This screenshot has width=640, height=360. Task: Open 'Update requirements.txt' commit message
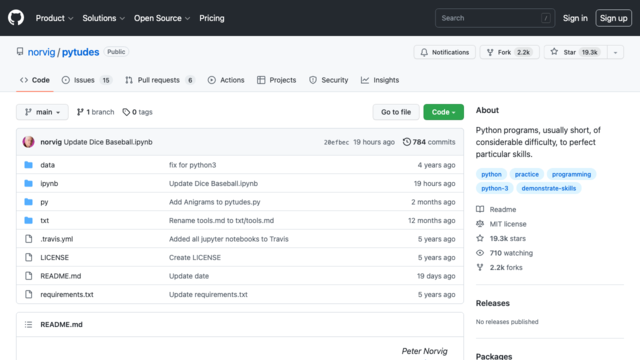[208, 294]
